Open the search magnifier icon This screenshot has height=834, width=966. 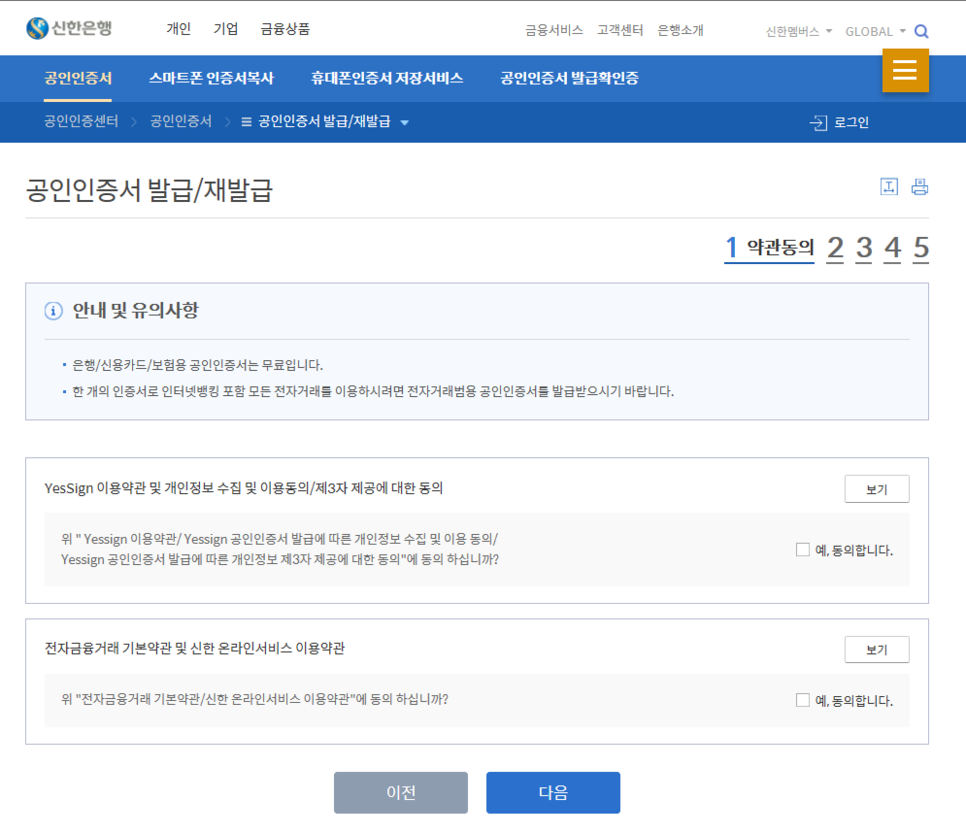pyautogui.click(x=921, y=31)
